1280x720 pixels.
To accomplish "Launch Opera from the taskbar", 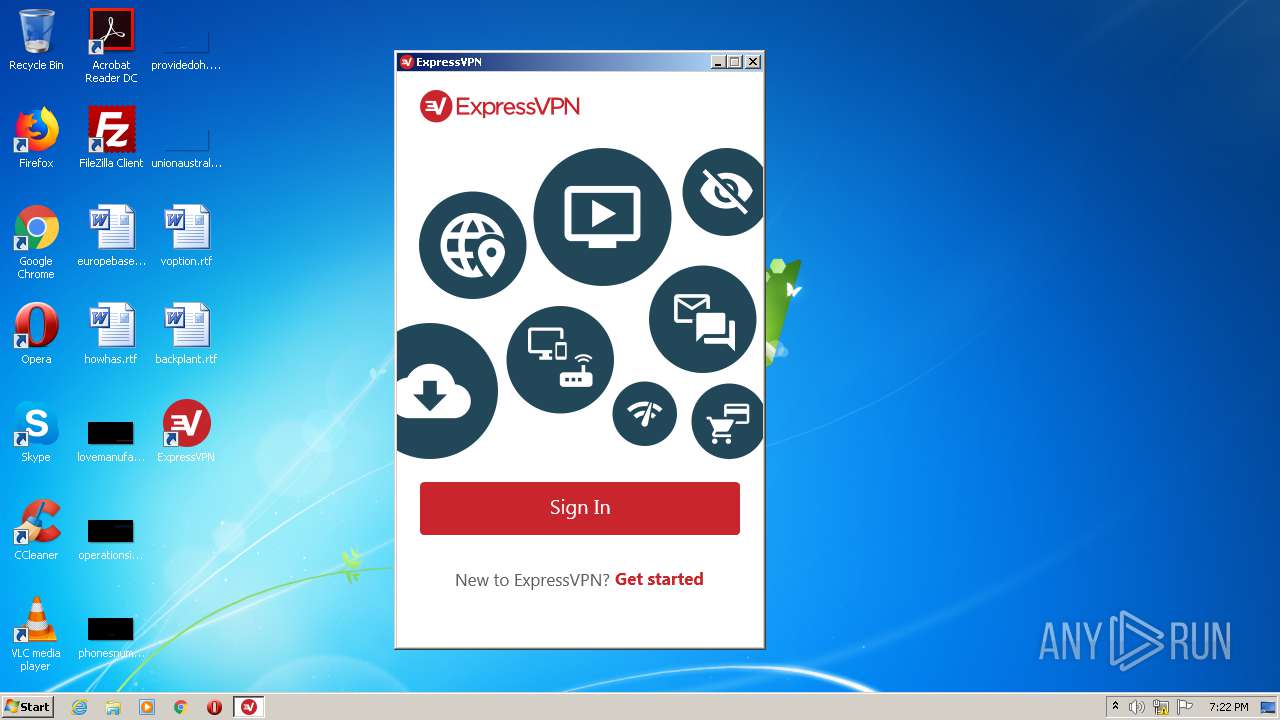I will 214,707.
